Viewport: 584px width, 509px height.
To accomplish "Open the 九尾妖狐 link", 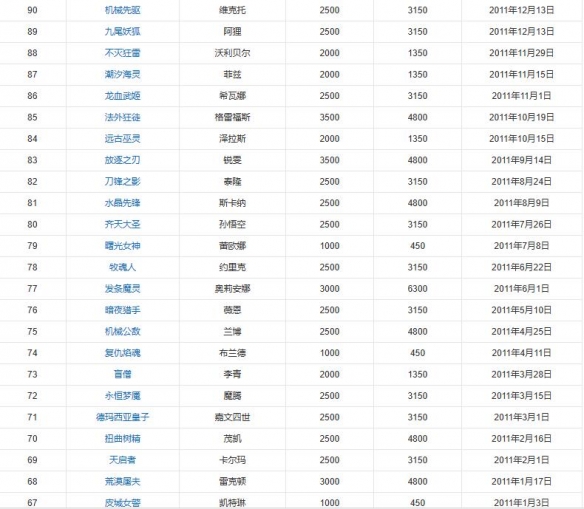I will click(x=123, y=32).
